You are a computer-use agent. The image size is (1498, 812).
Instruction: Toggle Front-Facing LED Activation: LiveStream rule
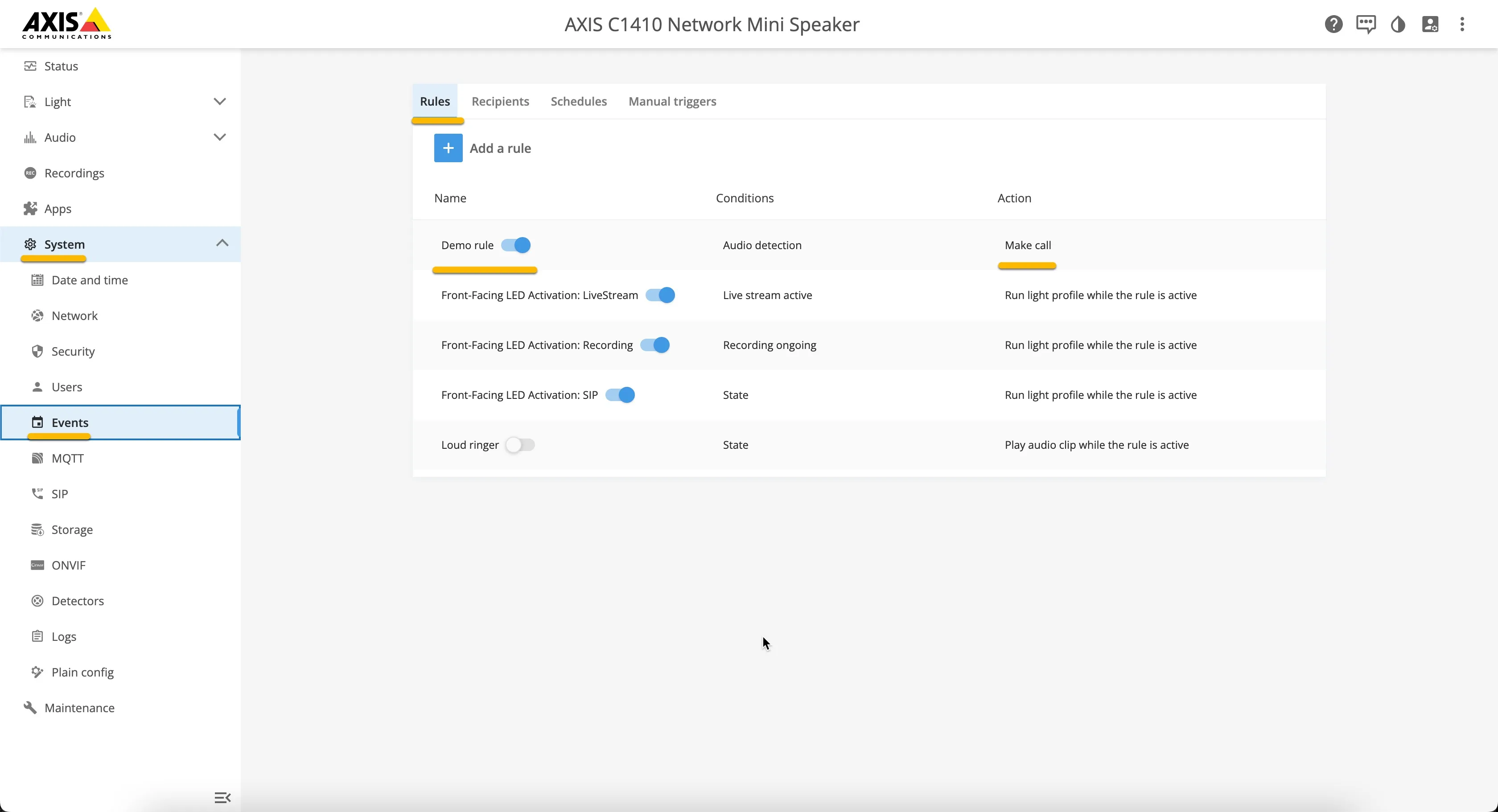coord(660,295)
